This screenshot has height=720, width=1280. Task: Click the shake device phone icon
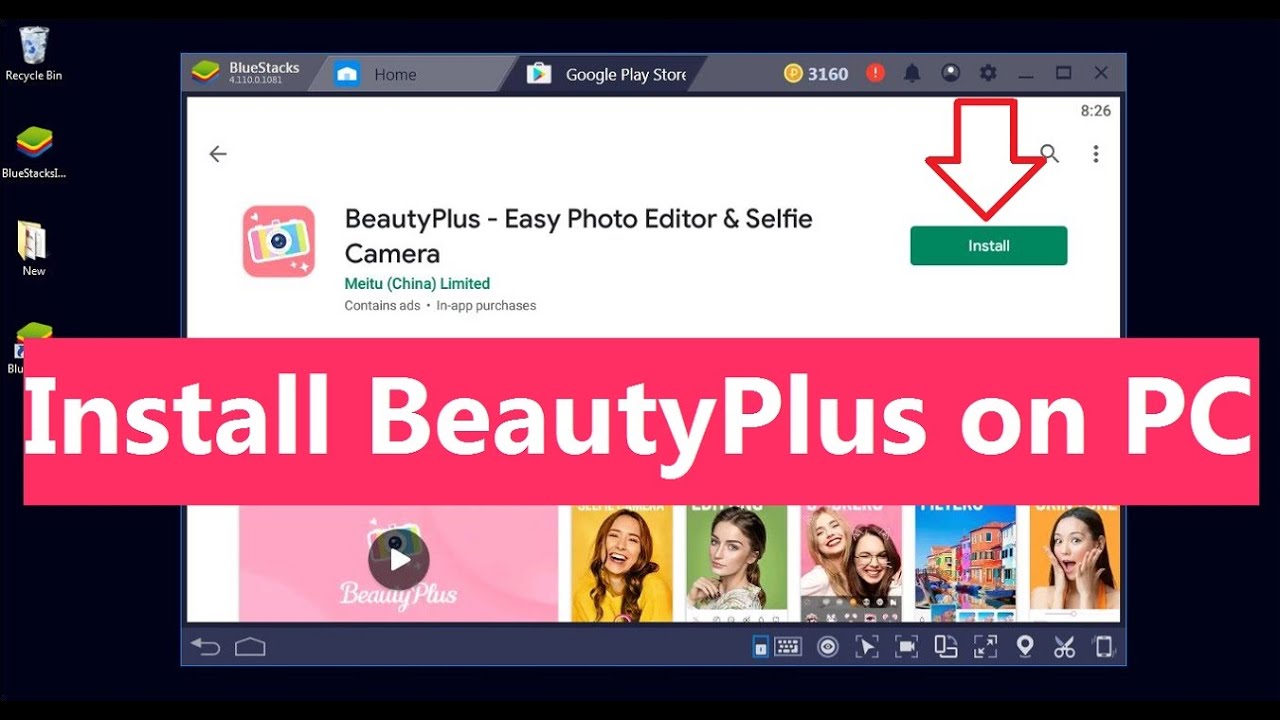tap(1104, 647)
